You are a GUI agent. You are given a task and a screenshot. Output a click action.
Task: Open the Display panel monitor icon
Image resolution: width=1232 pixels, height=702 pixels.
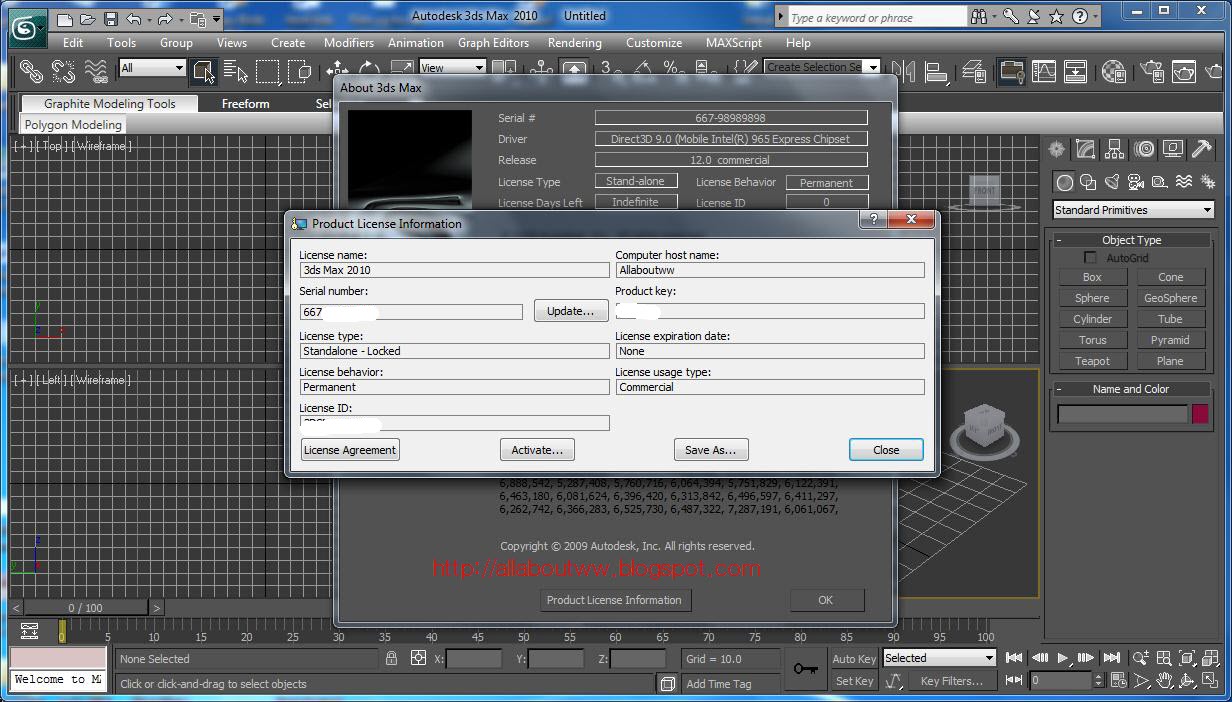click(1173, 149)
